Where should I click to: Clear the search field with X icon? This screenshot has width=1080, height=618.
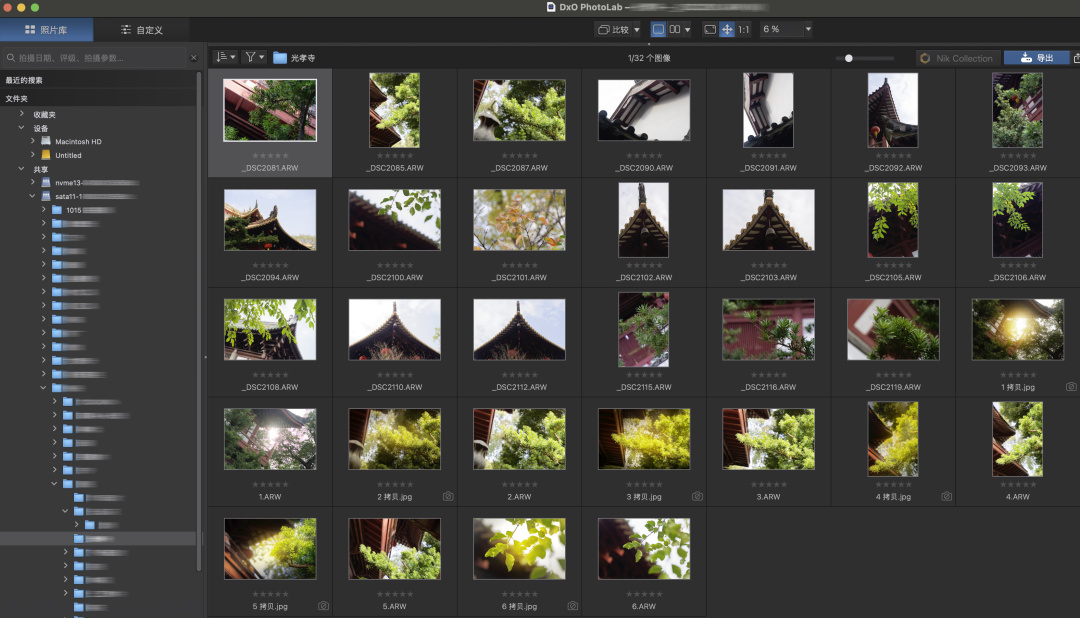point(194,58)
